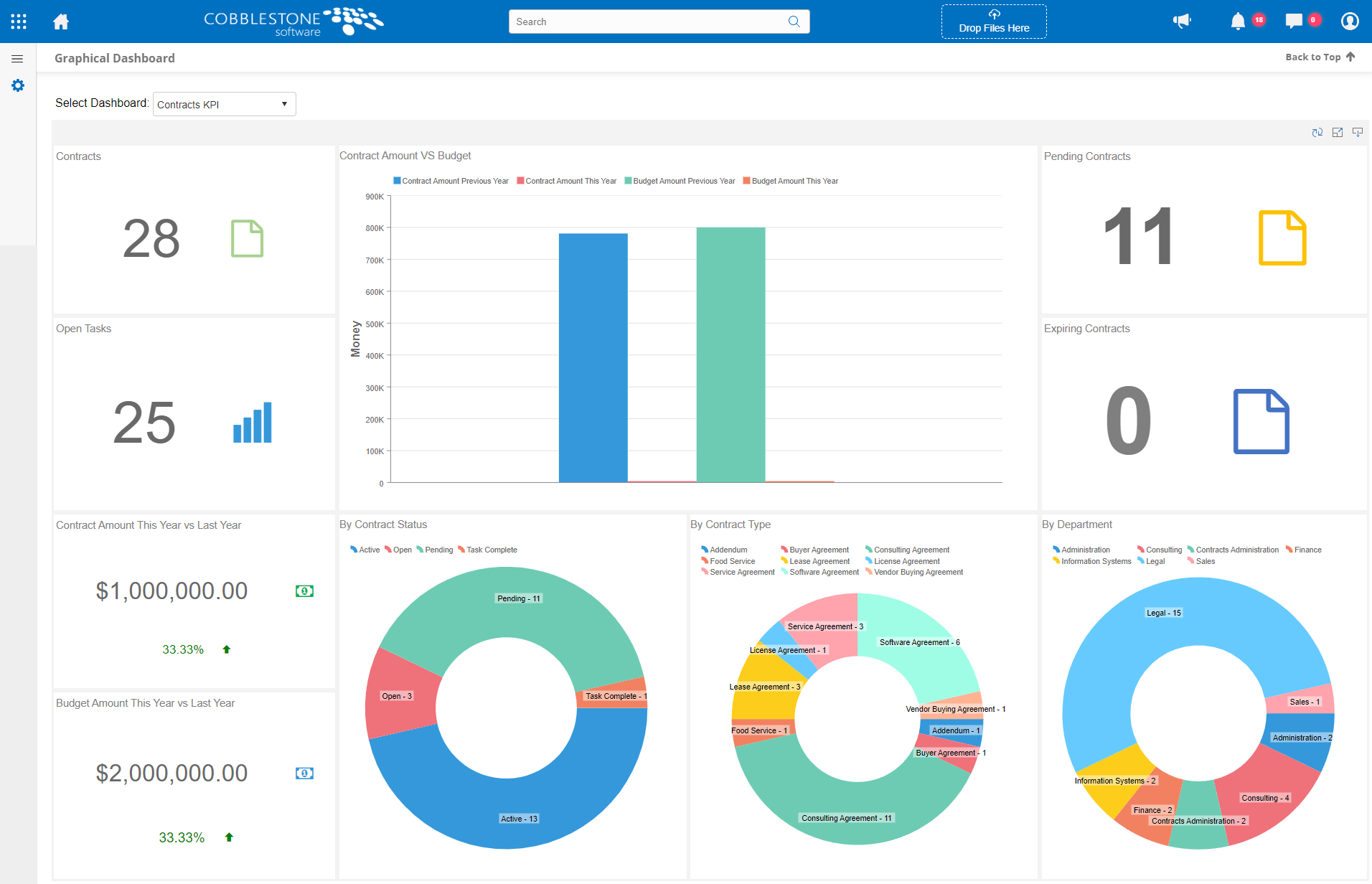The image size is (1372, 884).
Task: Click the blue Expiring Contracts document icon
Action: 1261,421
